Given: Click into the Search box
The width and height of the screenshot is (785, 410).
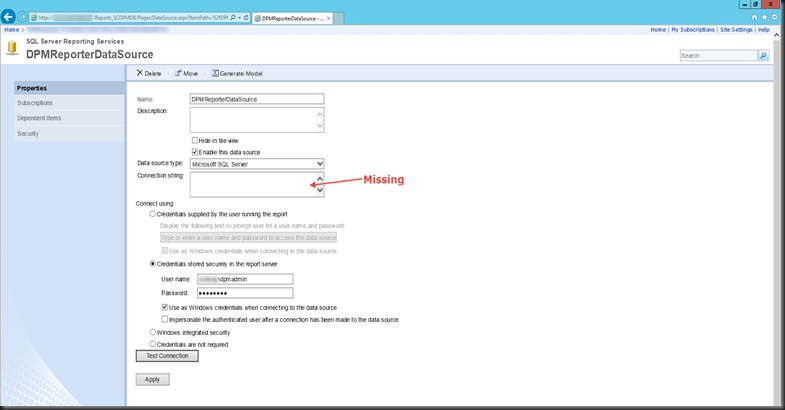Looking at the screenshot, I should (x=718, y=56).
